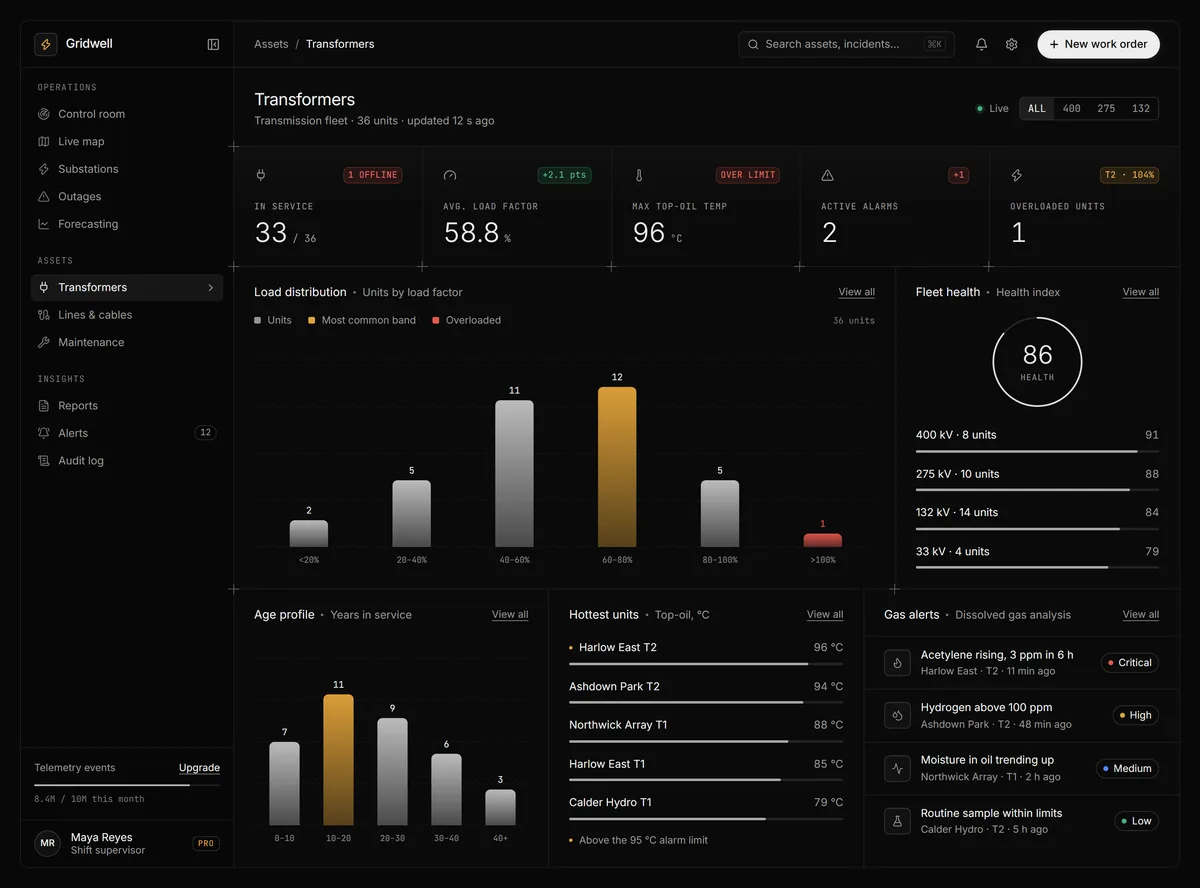The image size is (1200, 888).
Task: Click the T2 · 104% badge
Action: pyautogui.click(x=1130, y=175)
